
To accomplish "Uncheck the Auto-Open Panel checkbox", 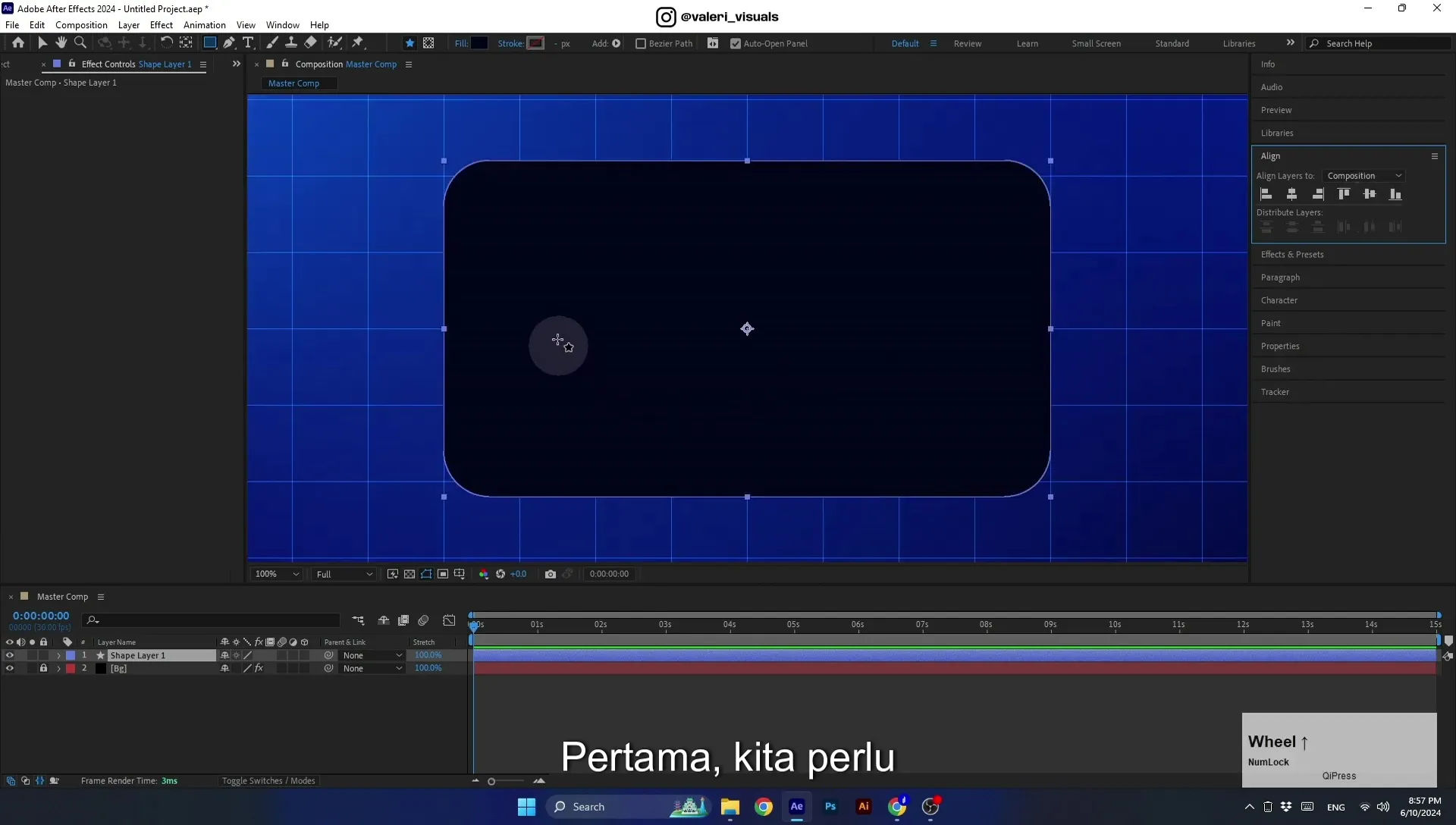I will 736,44.
